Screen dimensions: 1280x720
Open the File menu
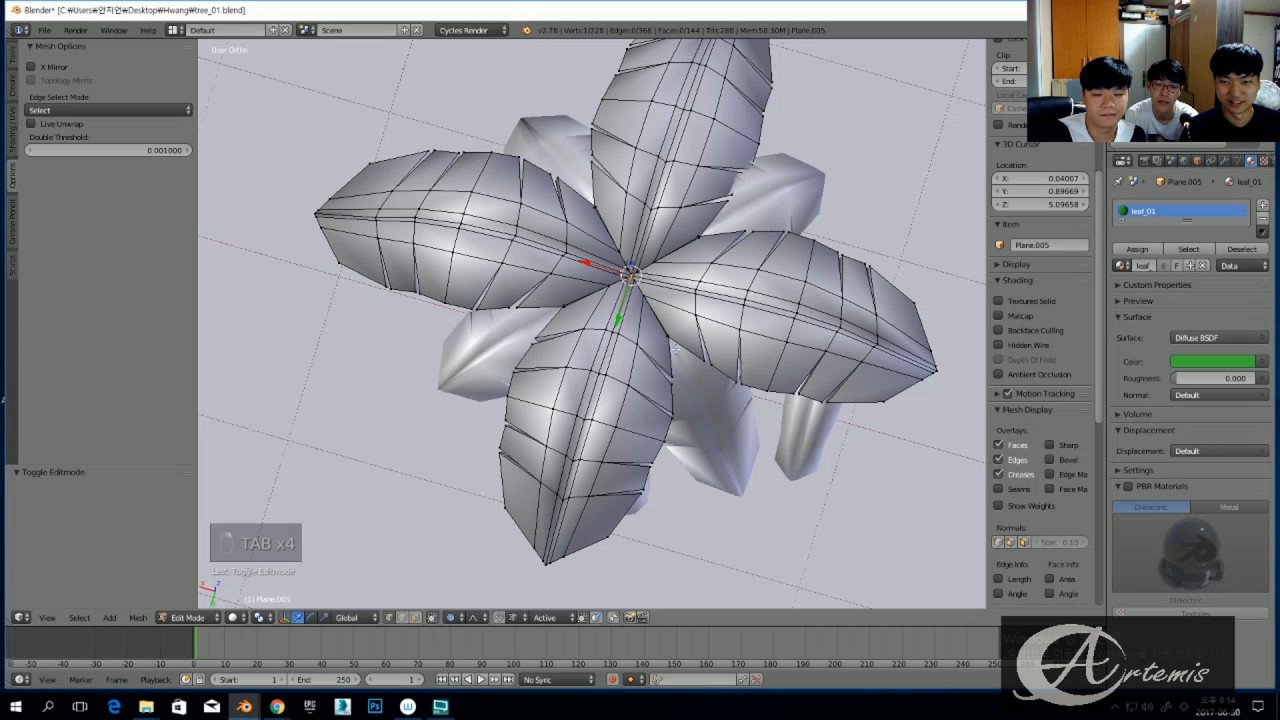[x=45, y=31]
